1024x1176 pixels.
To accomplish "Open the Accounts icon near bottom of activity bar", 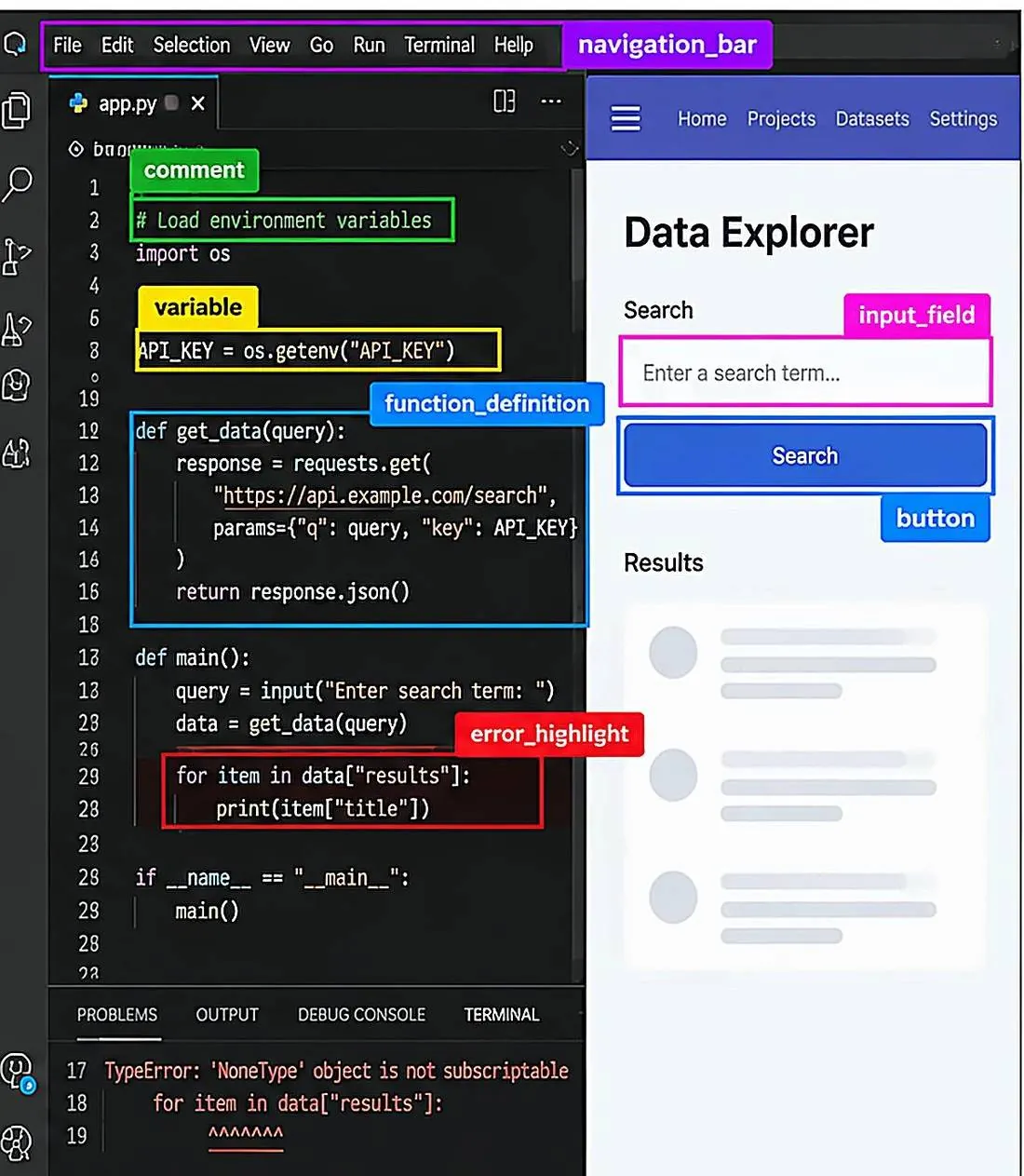I will pos(18,1072).
